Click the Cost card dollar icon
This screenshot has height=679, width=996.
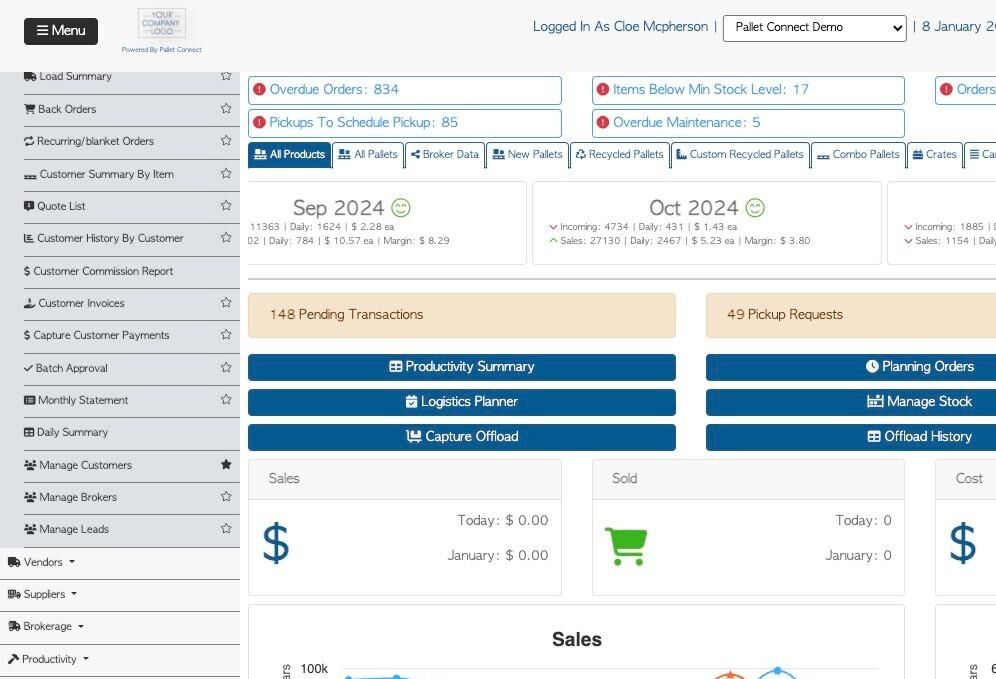[962, 544]
